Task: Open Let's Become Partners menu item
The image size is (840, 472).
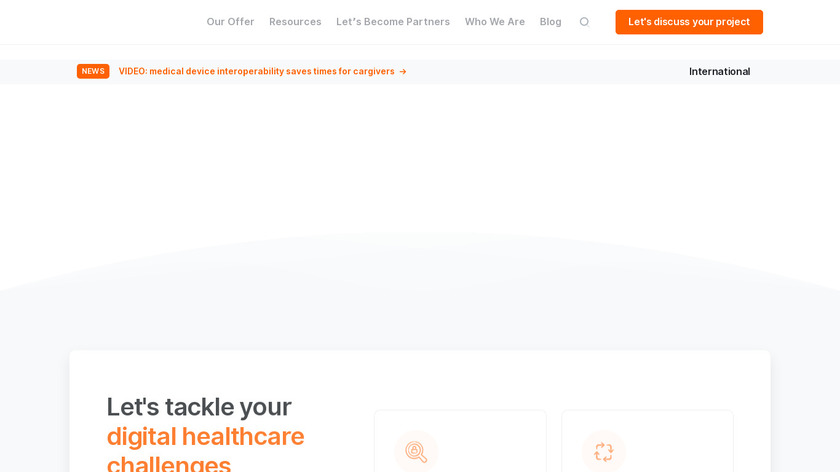Action: (393, 22)
